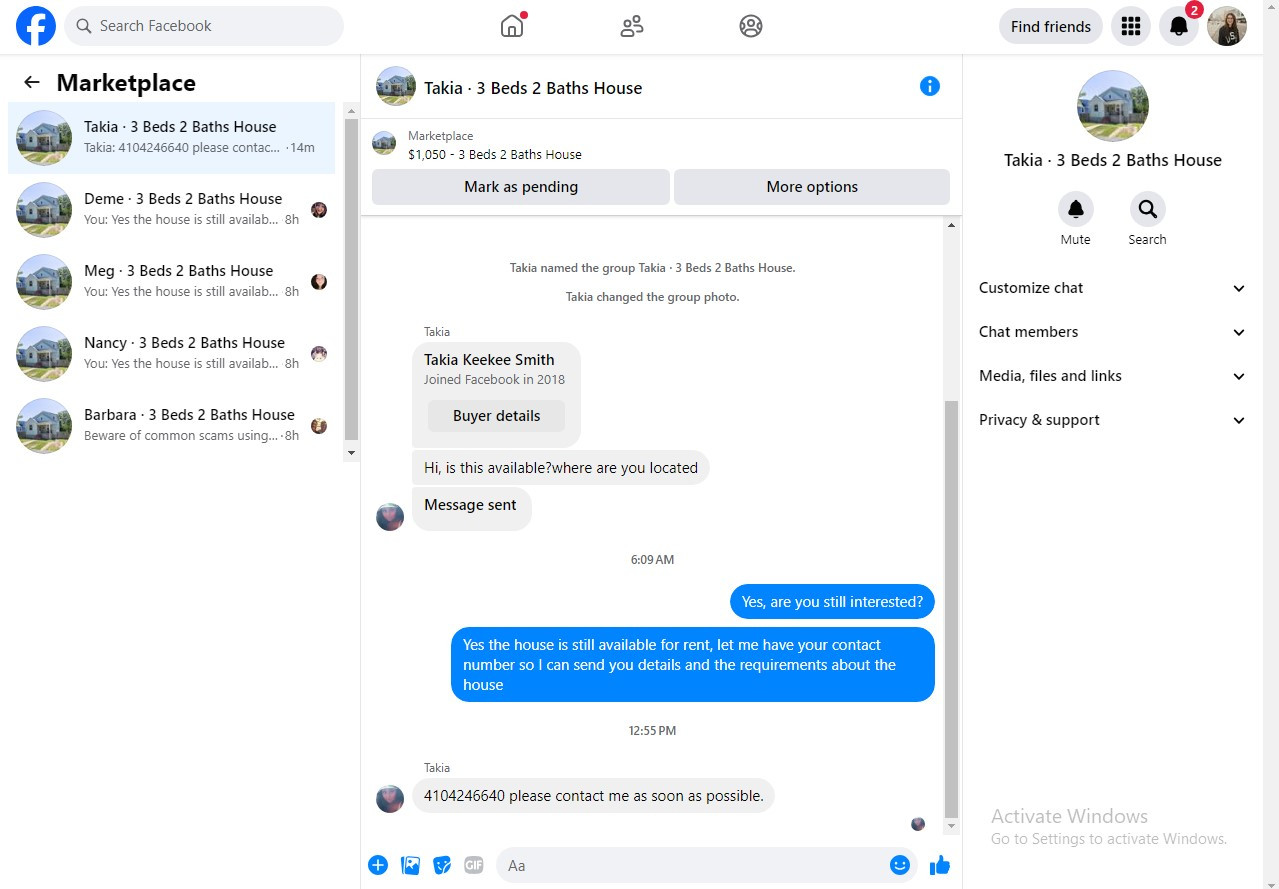Click the listing house image in header
Screen dimensions: 1279x889
point(396,86)
